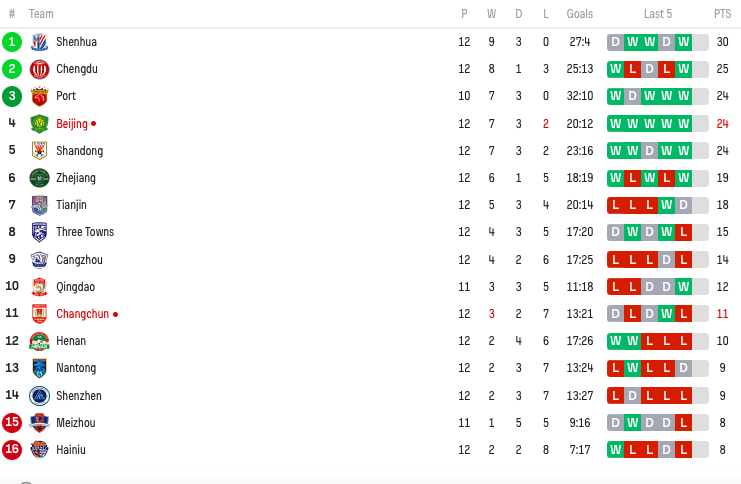Open the Three Towns team page
This screenshot has width=741, height=484.
pyautogui.click(x=85, y=232)
